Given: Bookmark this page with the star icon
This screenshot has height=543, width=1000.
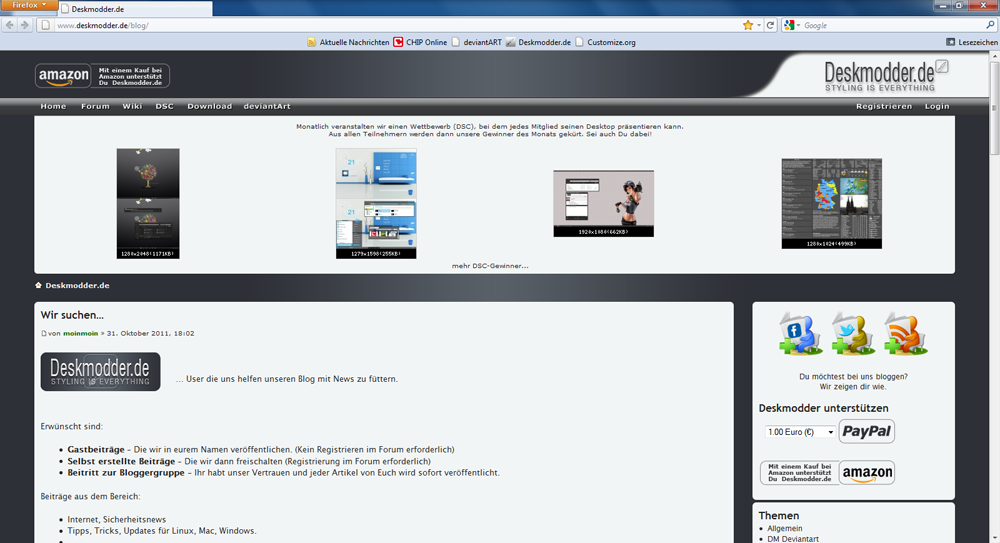Looking at the screenshot, I should 748,25.
